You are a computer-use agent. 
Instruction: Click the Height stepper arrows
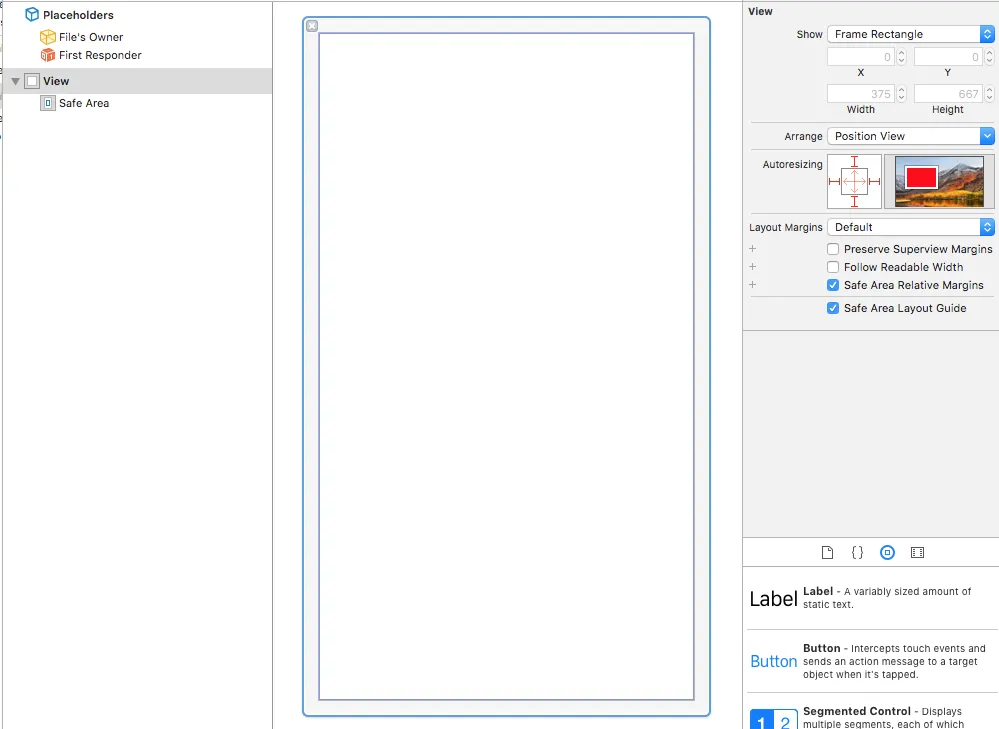(x=989, y=94)
